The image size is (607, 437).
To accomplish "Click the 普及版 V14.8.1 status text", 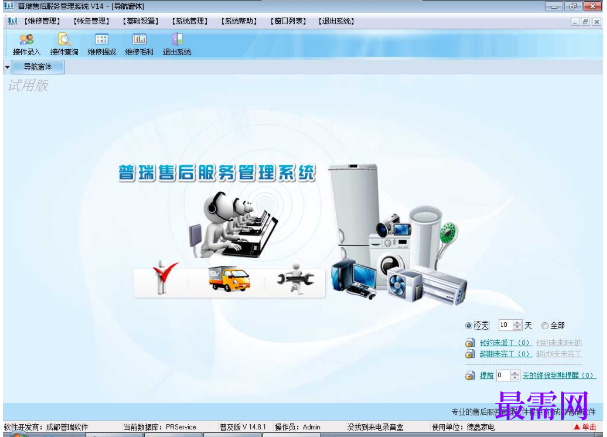I will click(243, 427).
